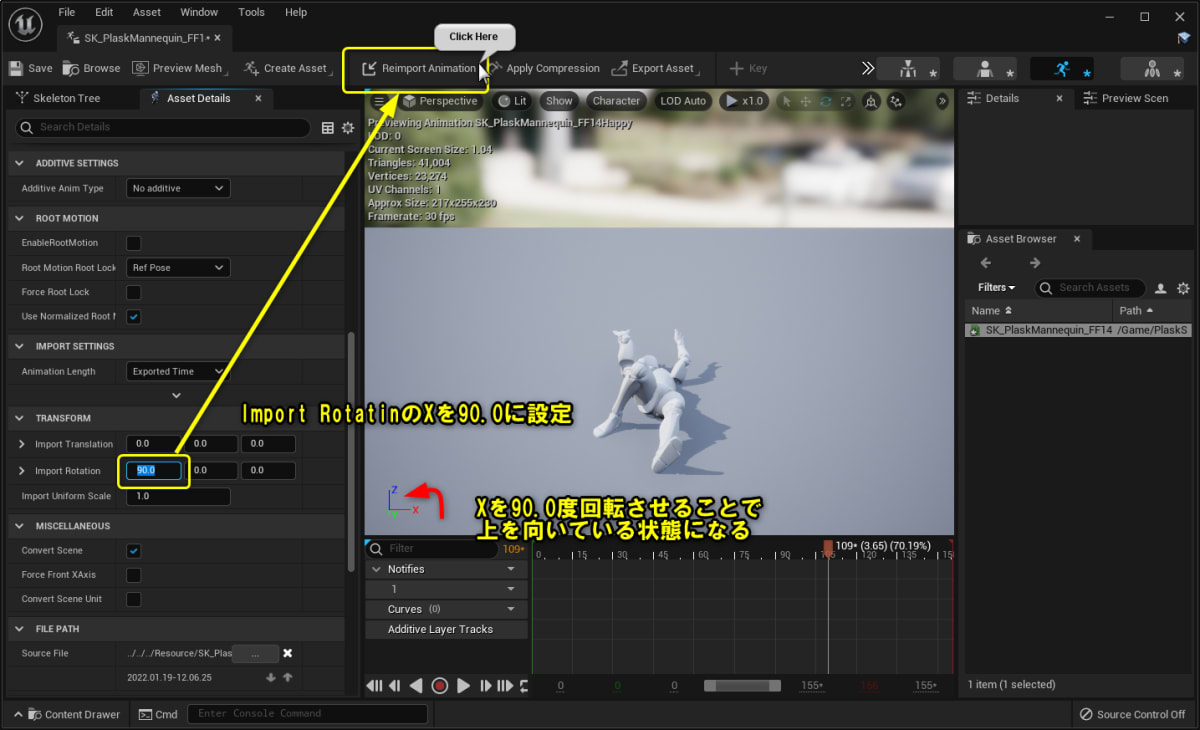The image size is (1200, 730).
Task: Open the Asset Details settings gear
Action: [348, 128]
